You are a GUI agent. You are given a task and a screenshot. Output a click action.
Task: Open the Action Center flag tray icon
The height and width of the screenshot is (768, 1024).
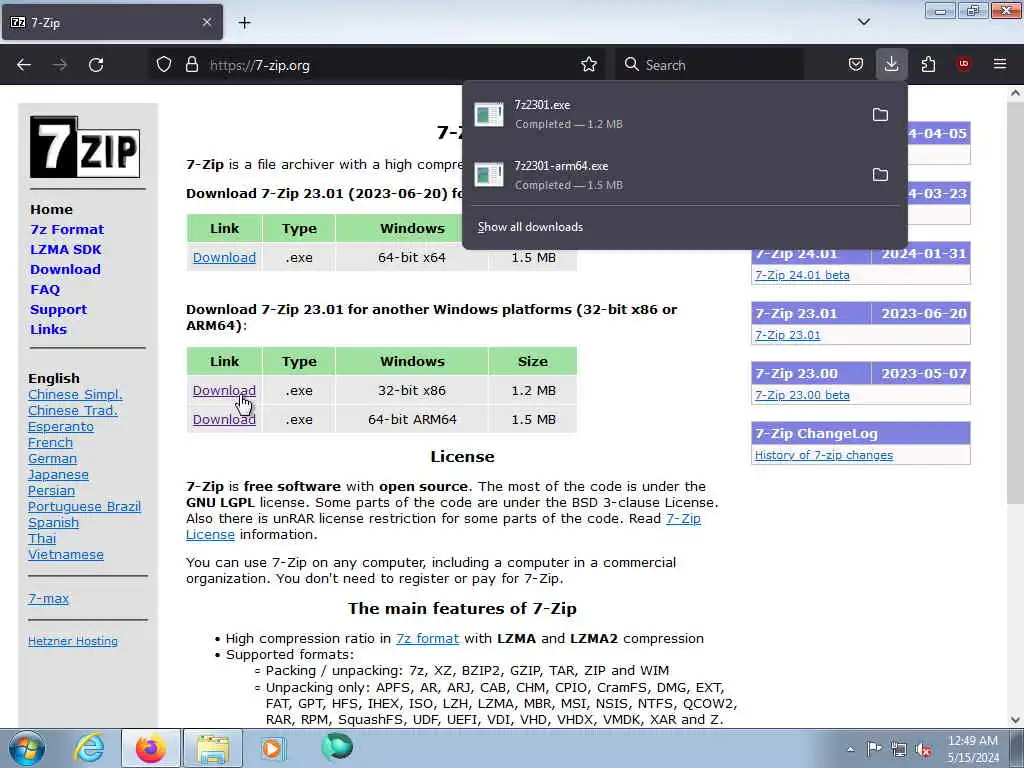[x=874, y=749]
